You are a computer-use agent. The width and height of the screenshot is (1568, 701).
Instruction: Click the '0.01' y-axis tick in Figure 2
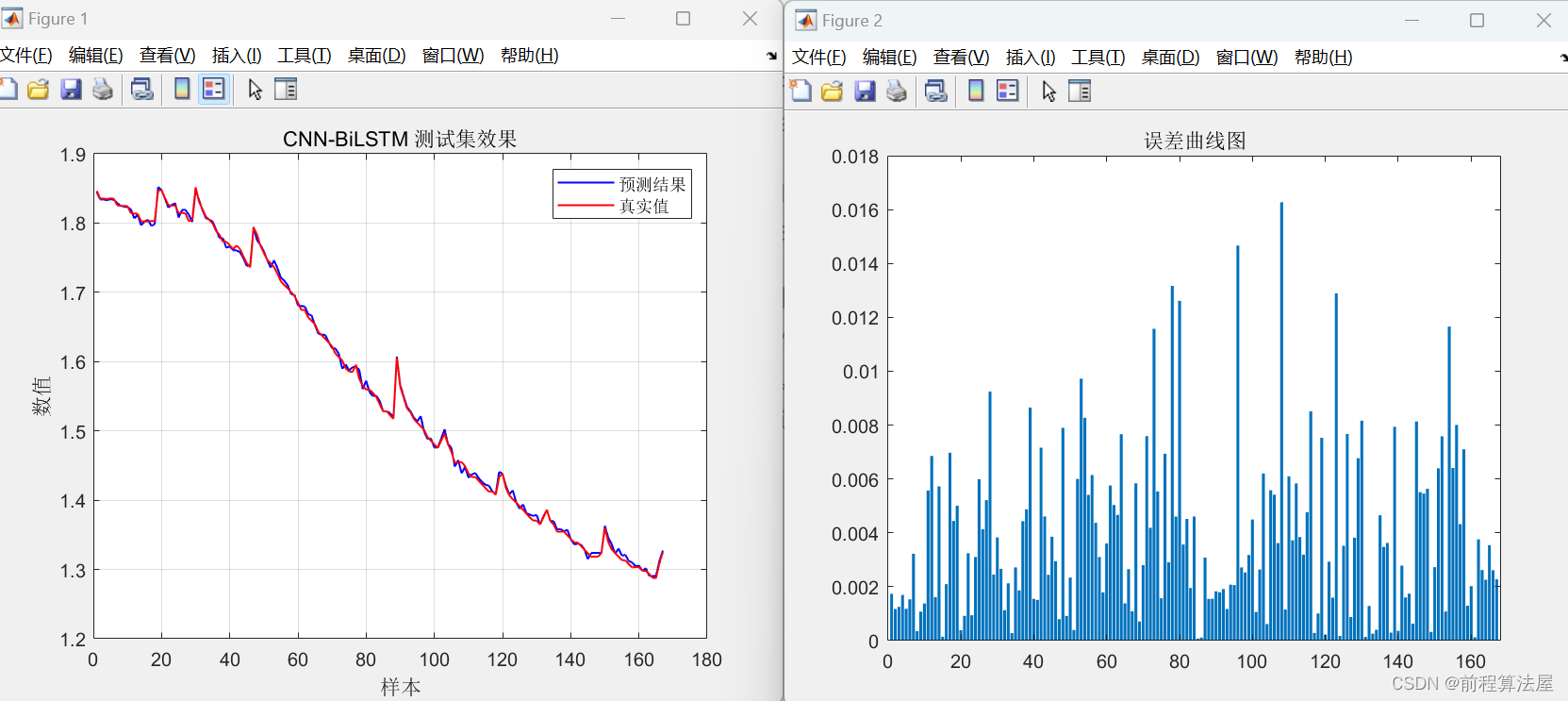click(860, 372)
